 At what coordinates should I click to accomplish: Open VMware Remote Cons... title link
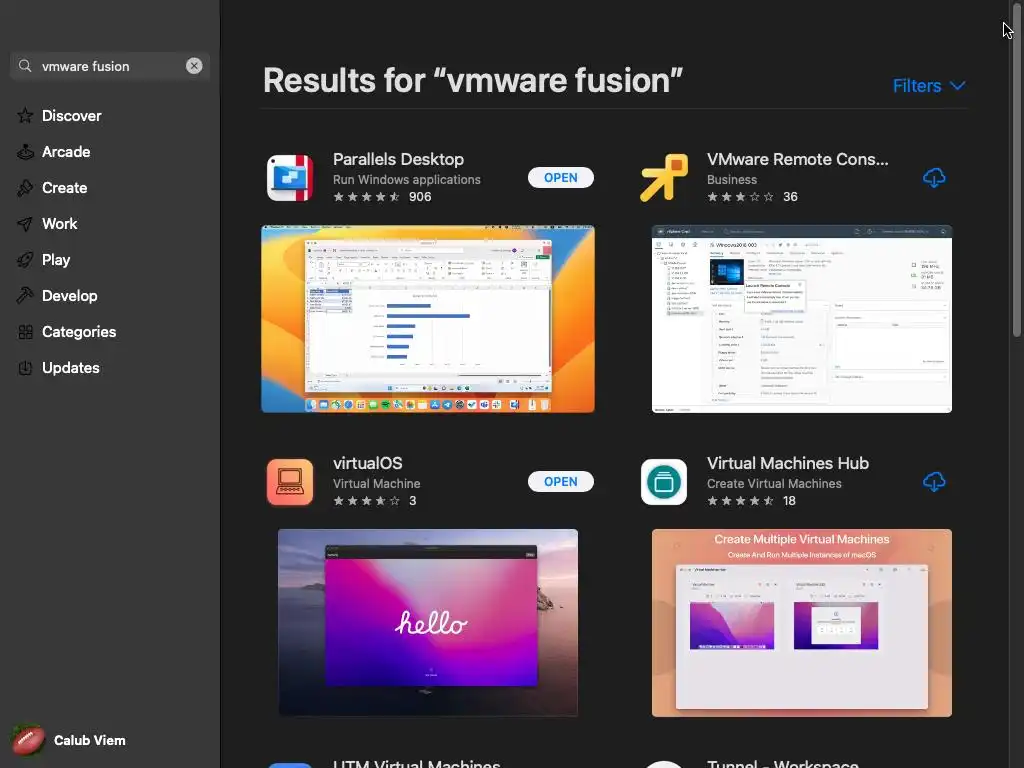click(797, 159)
